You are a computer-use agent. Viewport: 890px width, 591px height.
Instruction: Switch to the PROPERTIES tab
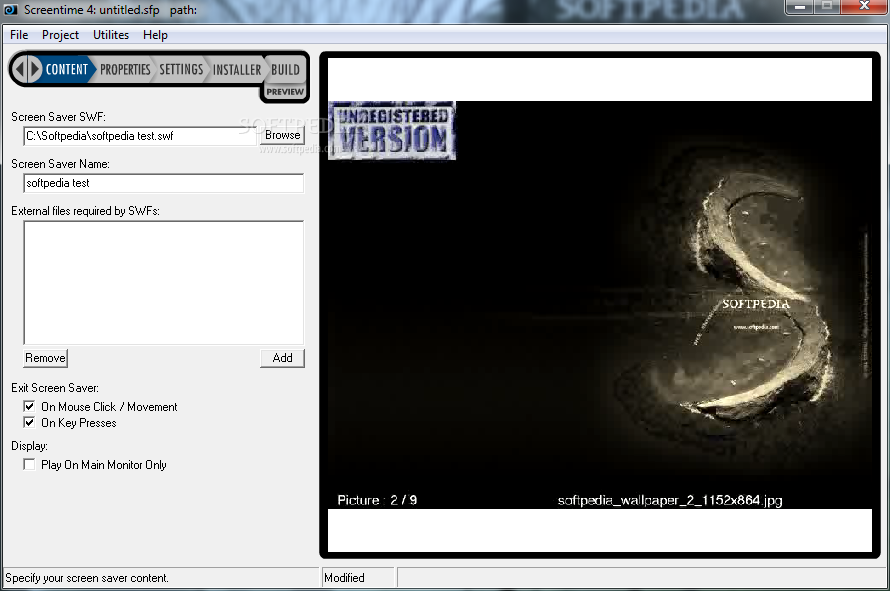click(x=125, y=69)
